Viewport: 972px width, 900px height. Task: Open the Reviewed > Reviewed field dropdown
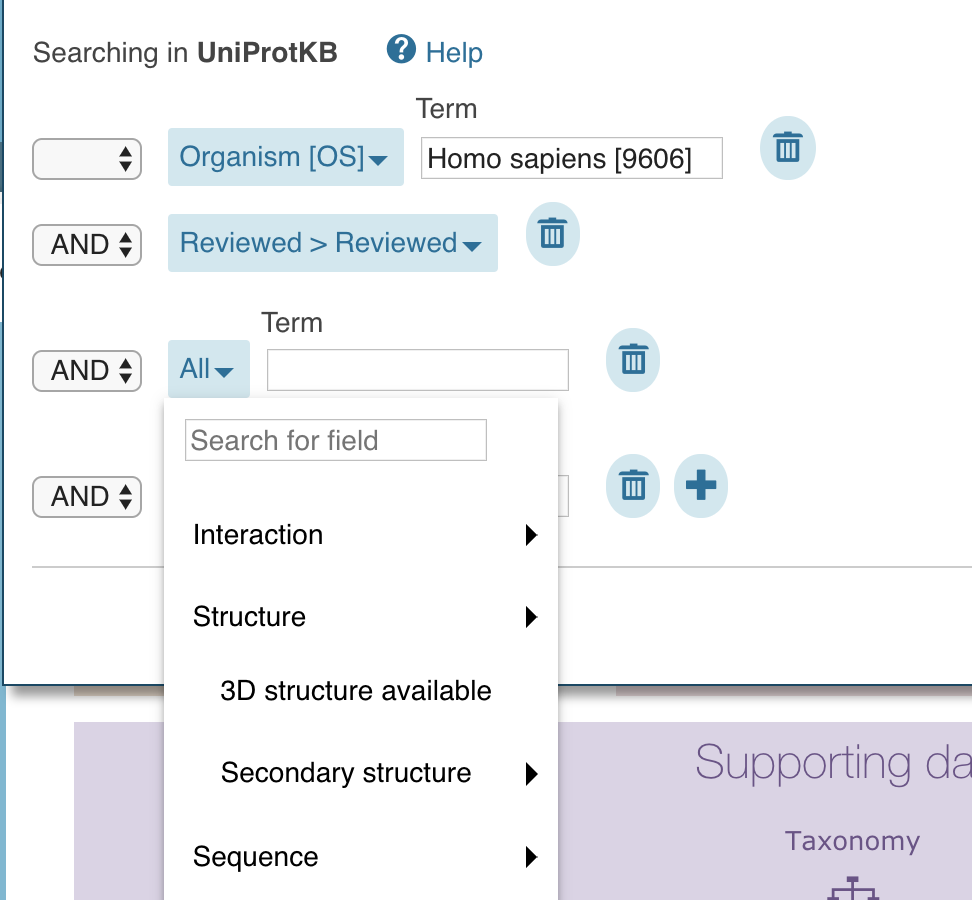point(332,243)
